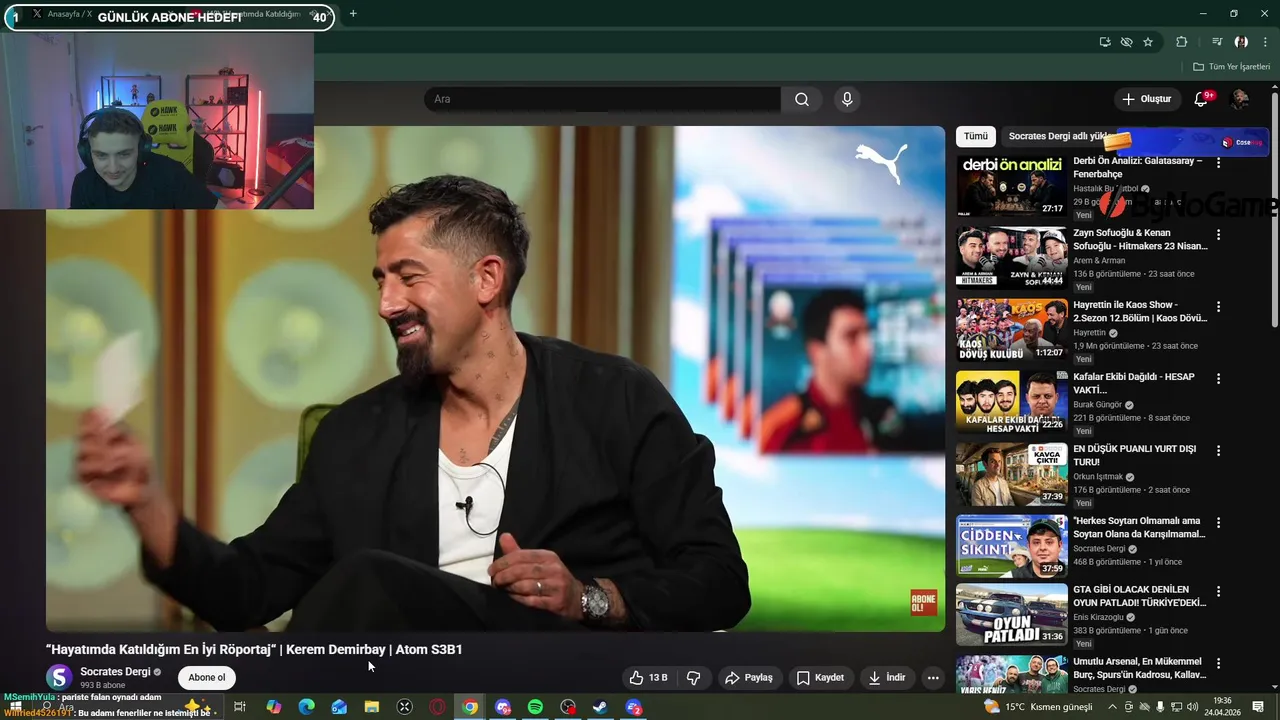Open Chrome profile avatar in toolbar
The width and height of the screenshot is (1280, 720).
[1241, 42]
